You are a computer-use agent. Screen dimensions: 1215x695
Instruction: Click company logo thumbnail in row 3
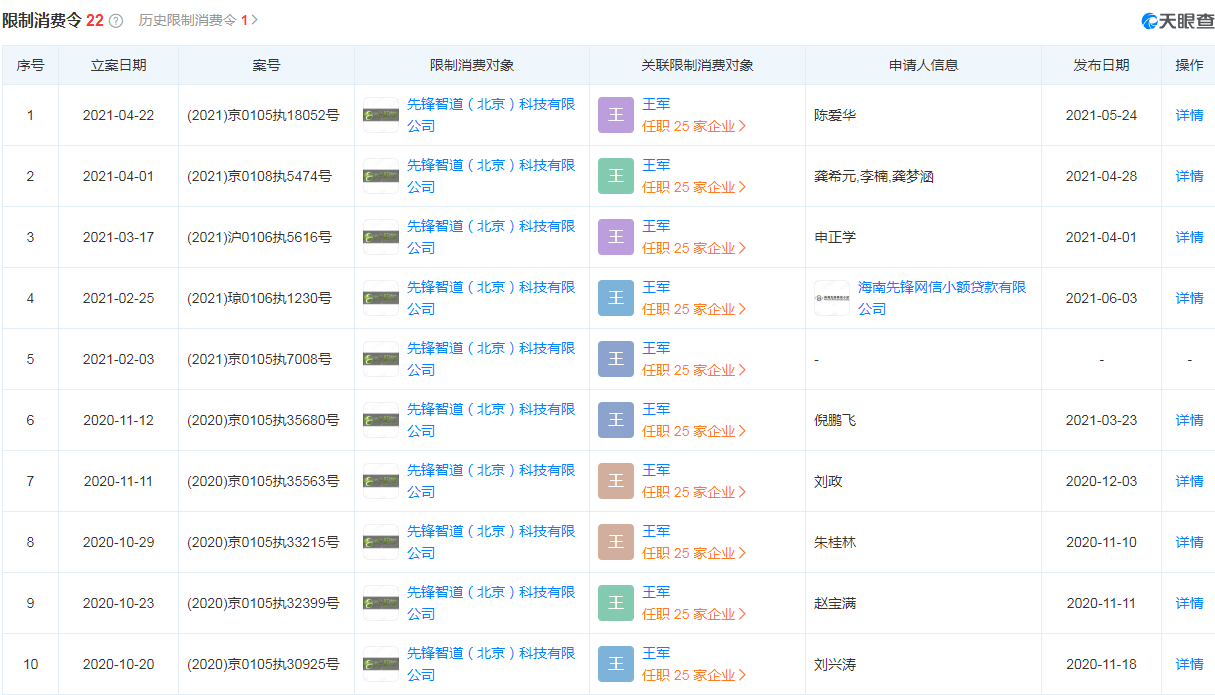(381, 237)
